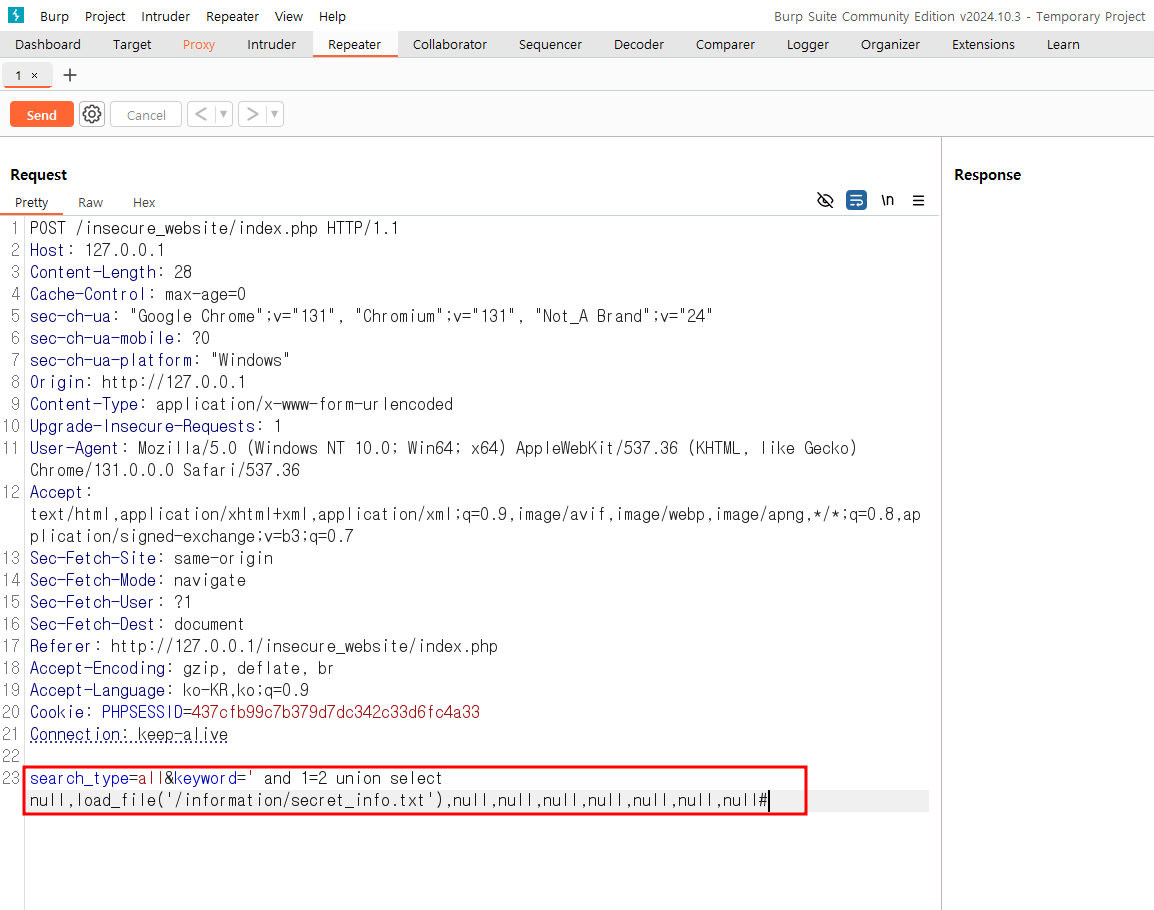Viewport: 1154px width, 910px height.
Task: Click the Content-Length header line
Action: tap(110, 272)
